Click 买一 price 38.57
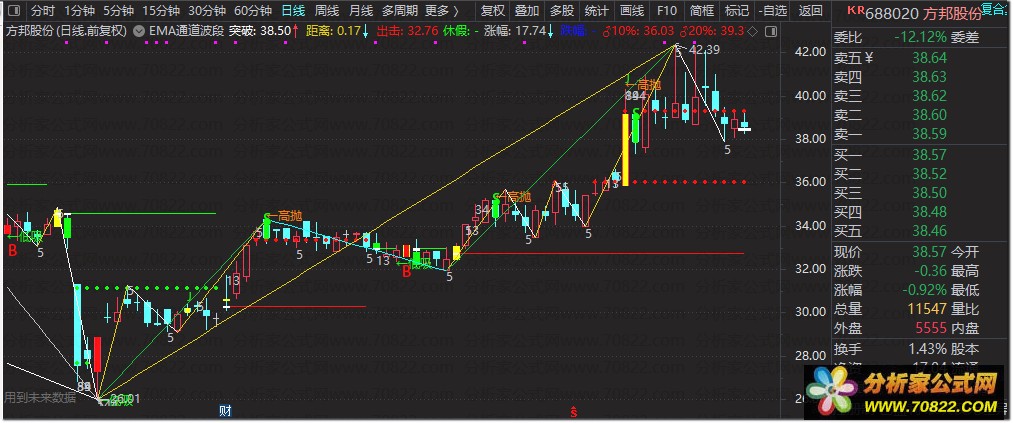Viewport: 1014px width, 423px height. pyautogui.click(x=929, y=155)
